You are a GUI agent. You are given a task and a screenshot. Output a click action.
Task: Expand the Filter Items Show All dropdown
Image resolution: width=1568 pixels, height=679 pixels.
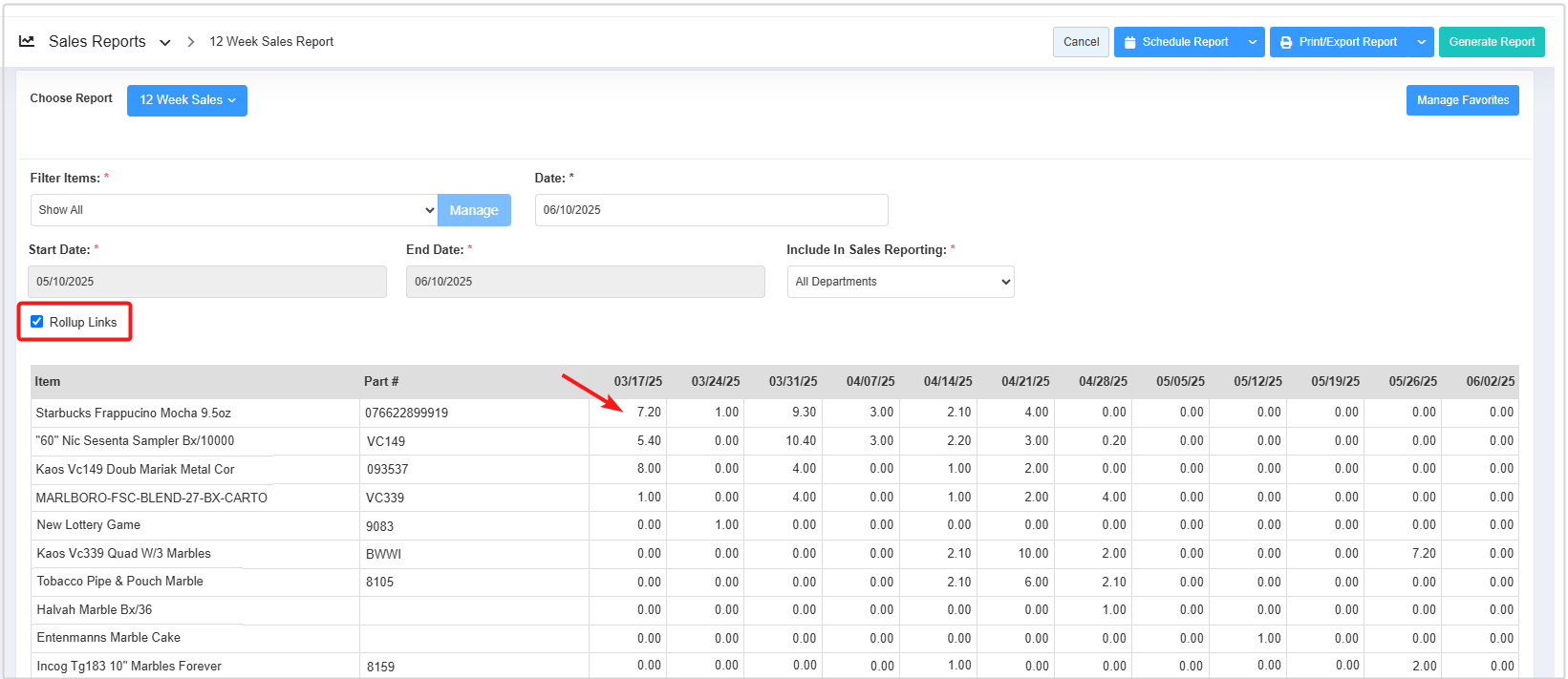point(234,210)
